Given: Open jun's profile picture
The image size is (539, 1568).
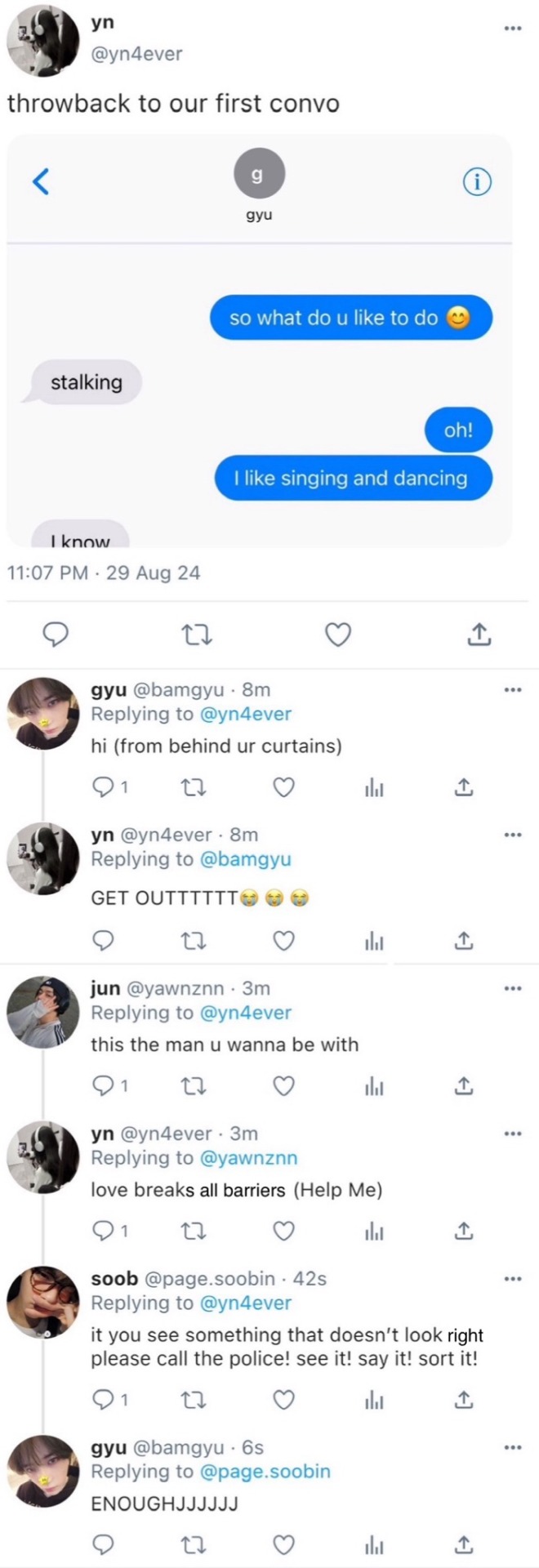Looking at the screenshot, I should (x=42, y=1011).
